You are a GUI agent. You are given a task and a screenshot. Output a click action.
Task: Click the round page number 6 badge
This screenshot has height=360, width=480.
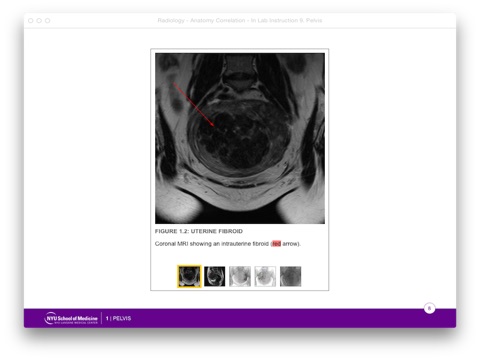(429, 308)
